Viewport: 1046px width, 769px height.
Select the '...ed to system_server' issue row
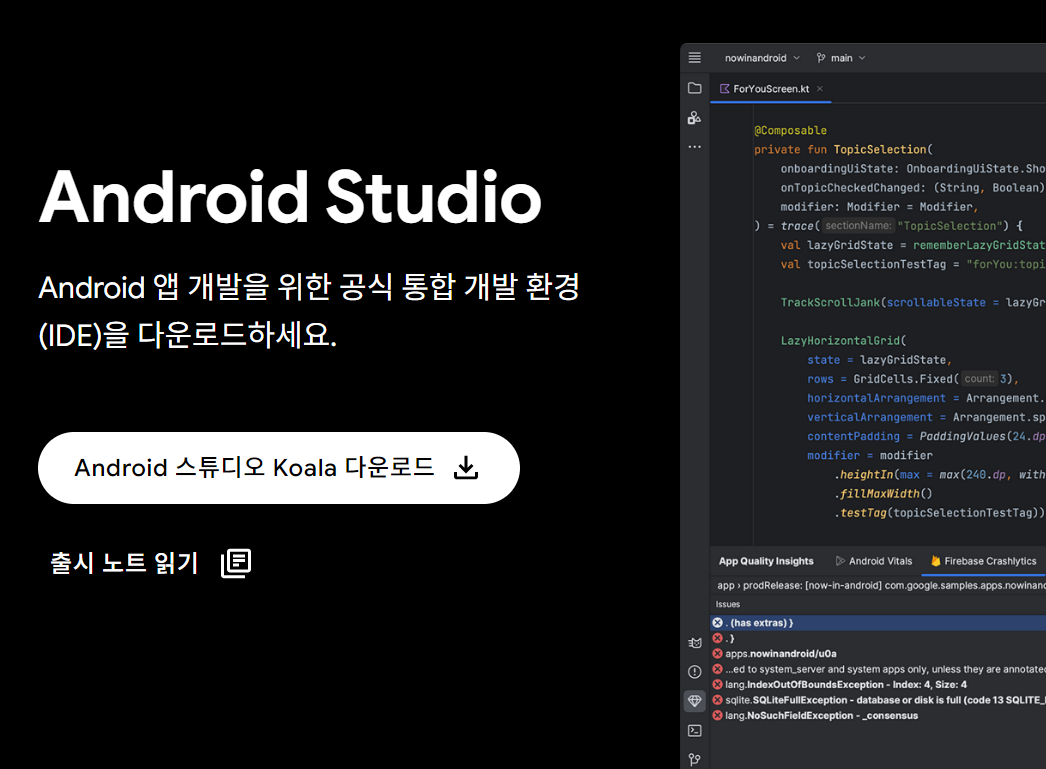pos(878,669)
